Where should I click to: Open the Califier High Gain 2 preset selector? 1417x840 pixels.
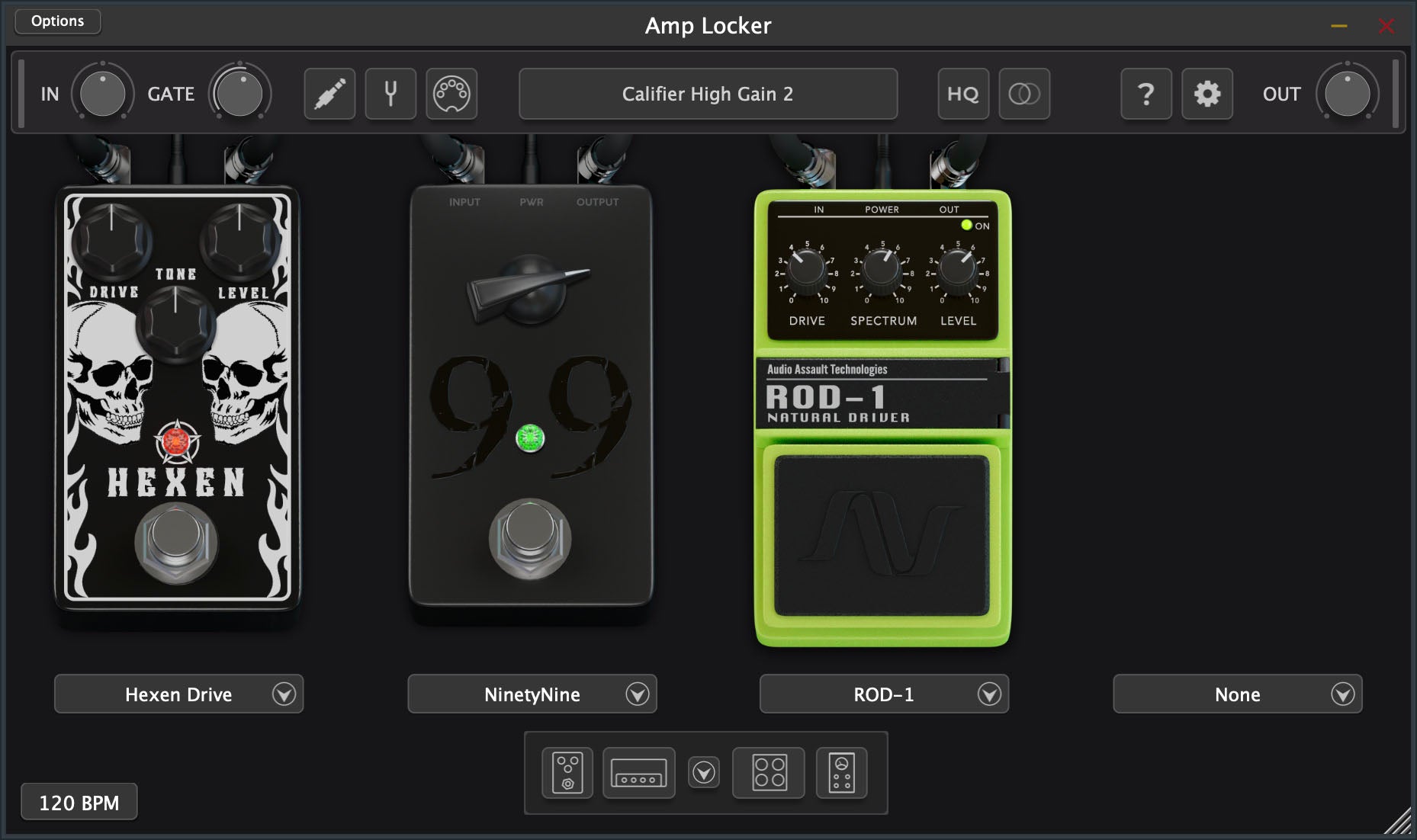click(707, 94)
